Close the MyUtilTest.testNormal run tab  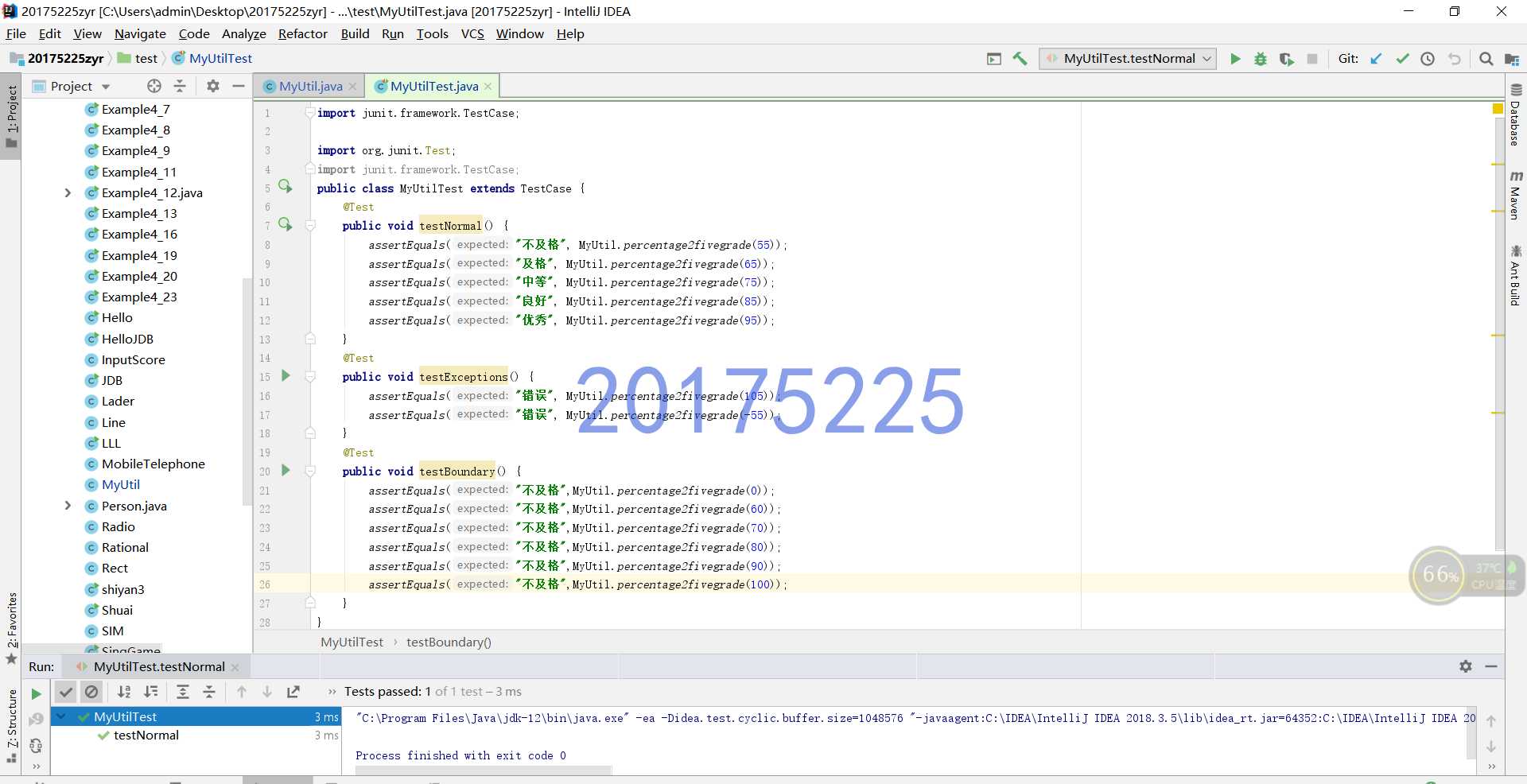coord(235,667)
